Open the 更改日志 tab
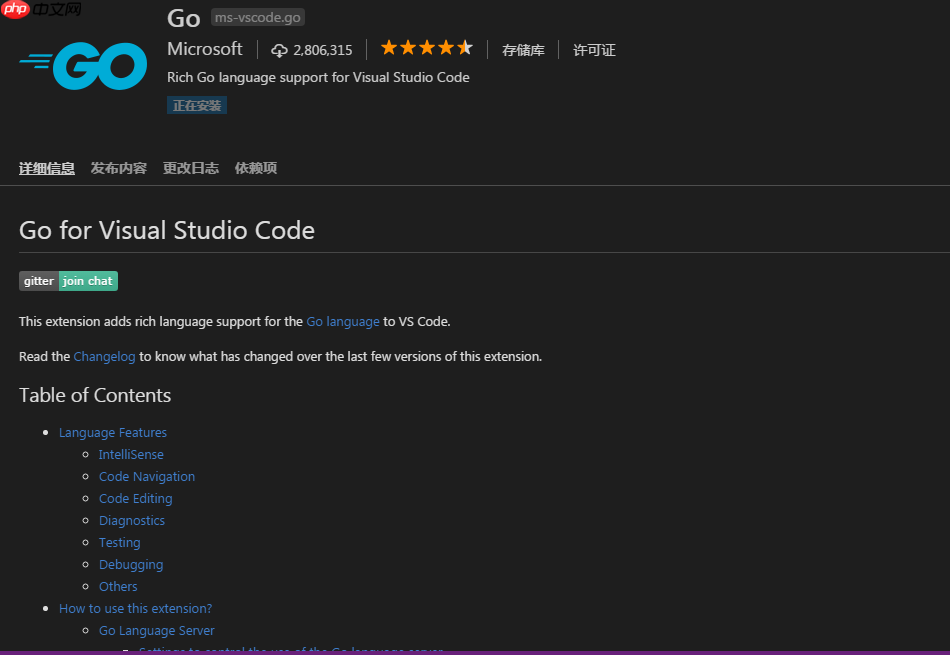This screenshot has width=950, height=655. pyautogui.click(x=191, y=168)
